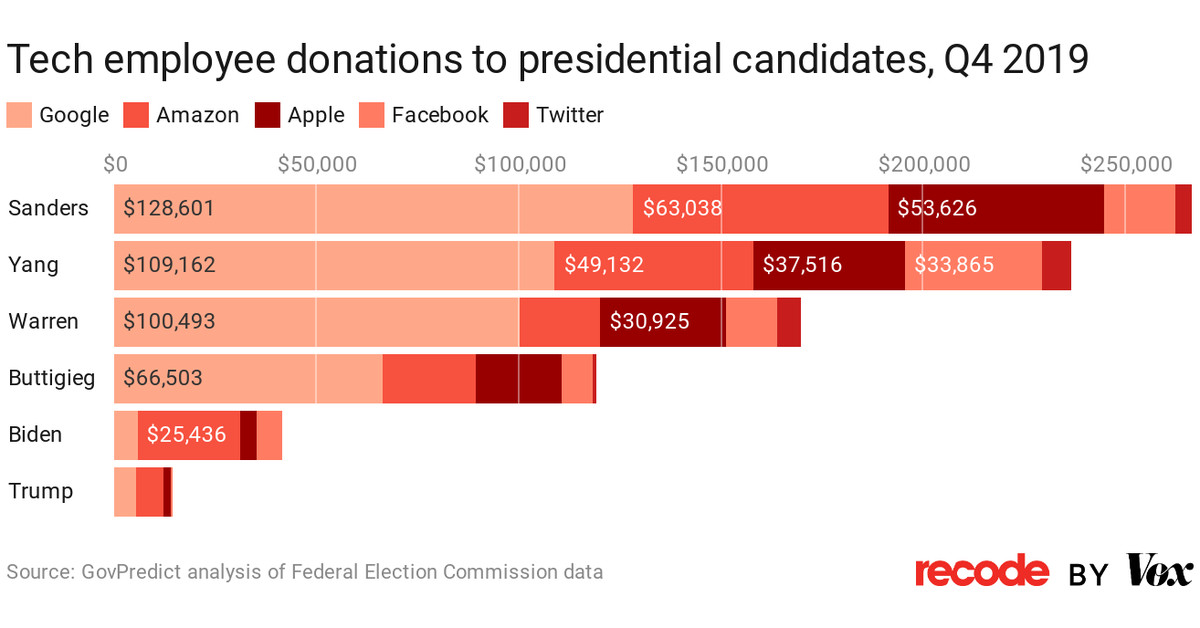Select Buttigieg's Google segment labeled $66,503
1200x628 pixels.
[x=248, y=378]
